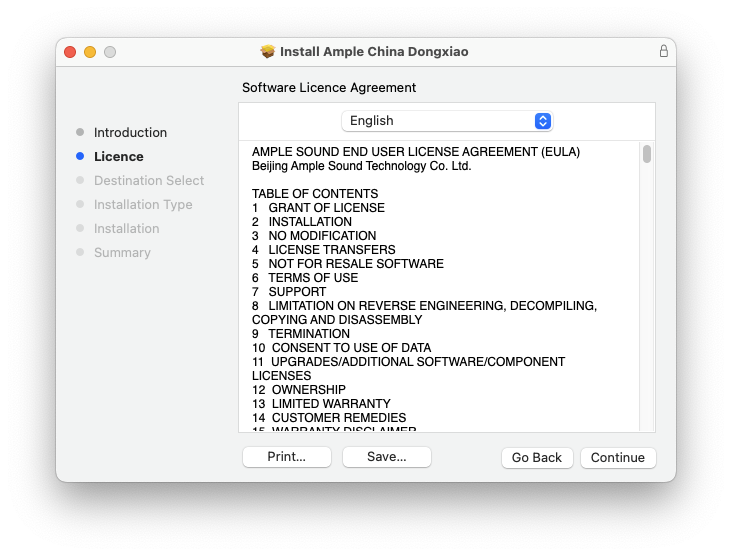Click the blue bullet beside Licence
The height and width of the screenshot is (556, 732).
(80, 157)
